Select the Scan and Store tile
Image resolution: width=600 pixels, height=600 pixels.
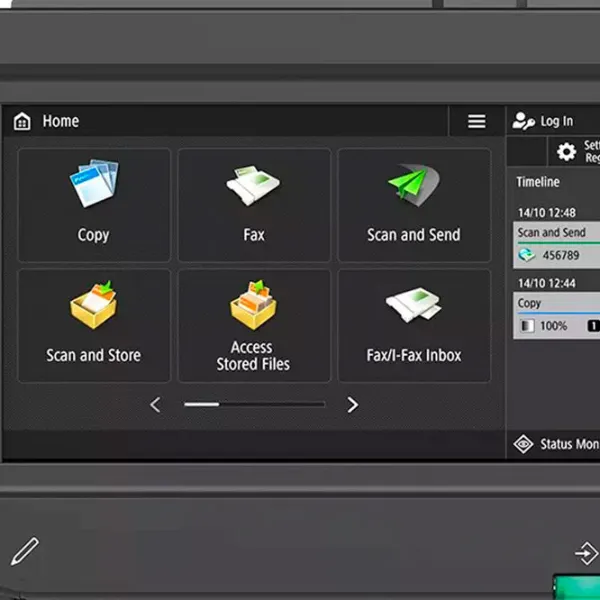click(94, 325)
